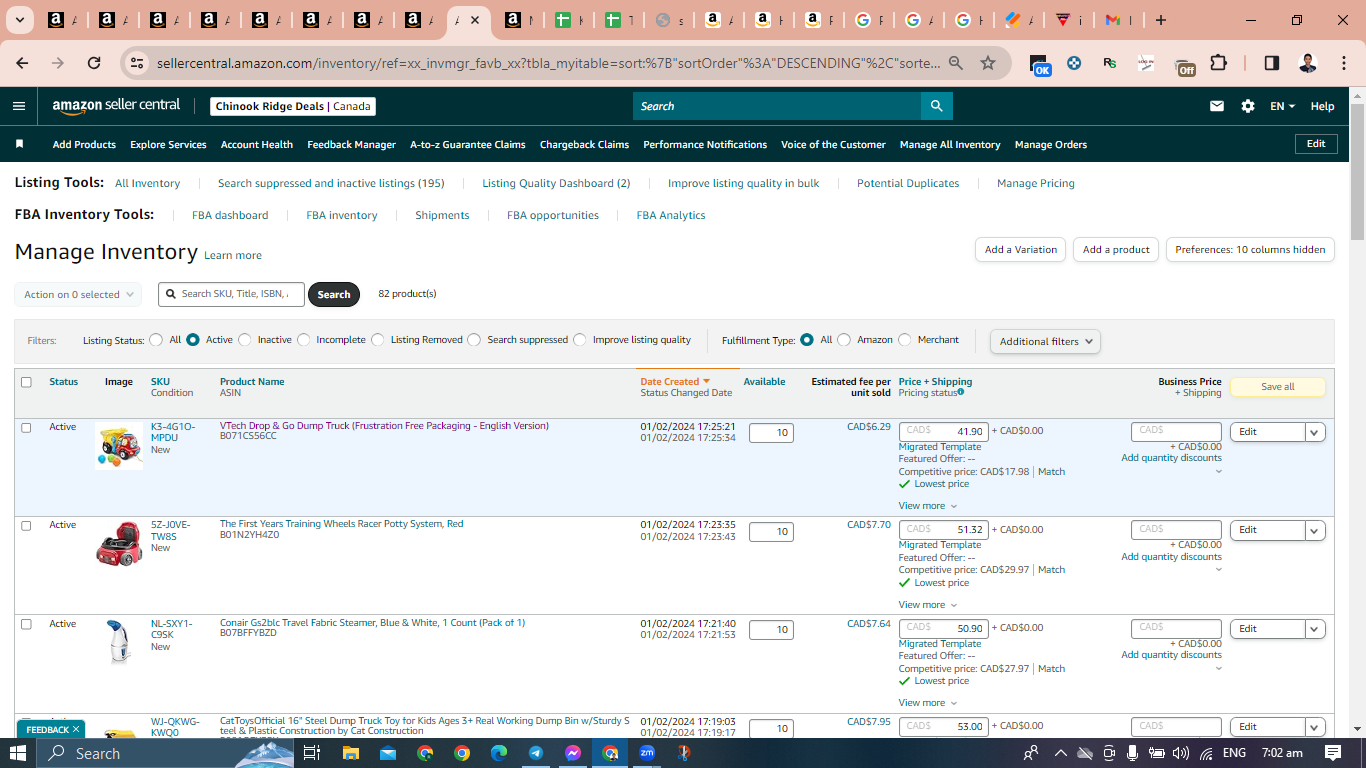The height and width of the screenshot is (768, 1366).
Task: Open the Edit dropdown arrow for Conair Fabric Steamer
Action: [x=1315, y=629]
